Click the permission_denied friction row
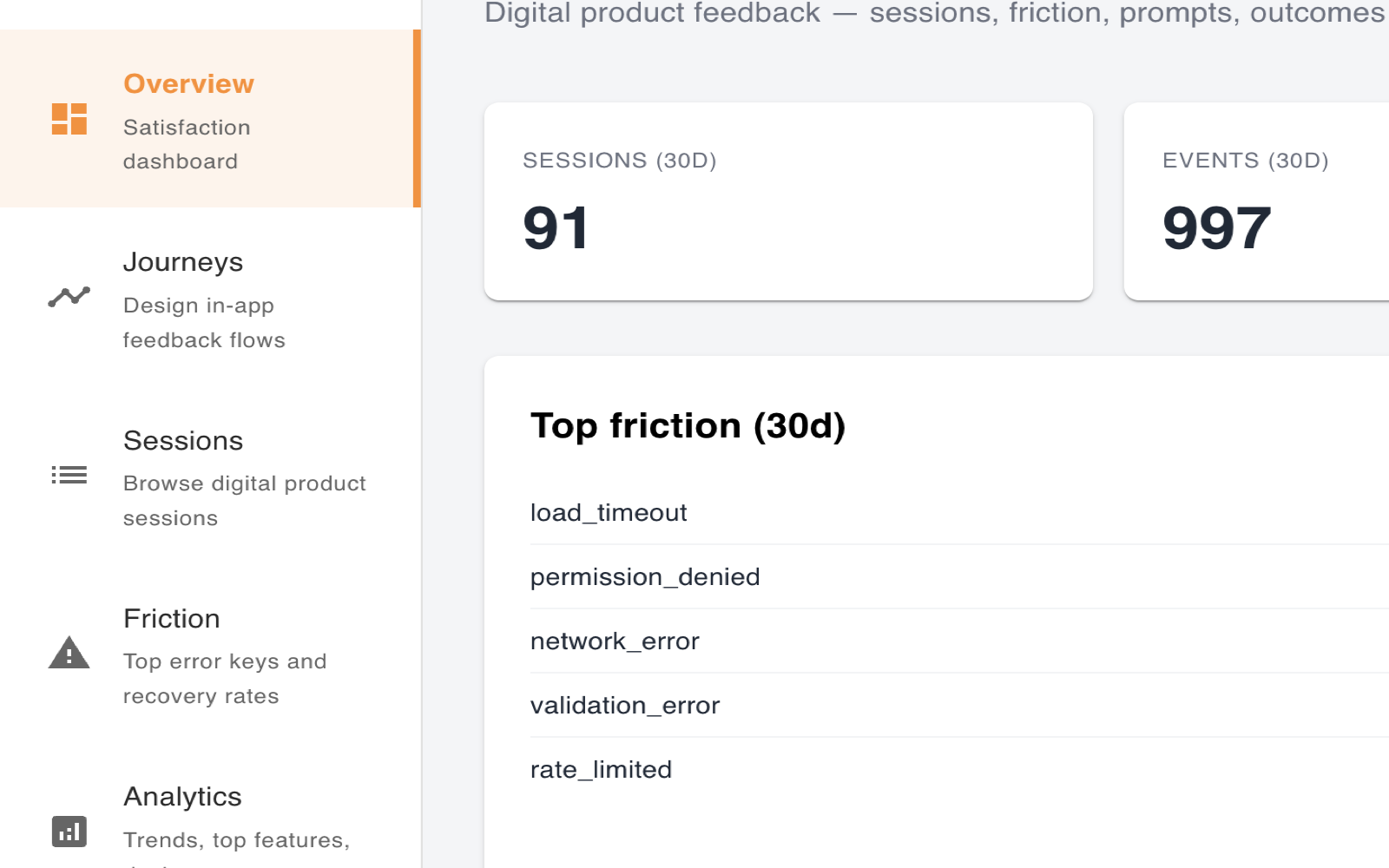Image resolution: width=1389 pixels, height=868 pixels. click(959, 577)
